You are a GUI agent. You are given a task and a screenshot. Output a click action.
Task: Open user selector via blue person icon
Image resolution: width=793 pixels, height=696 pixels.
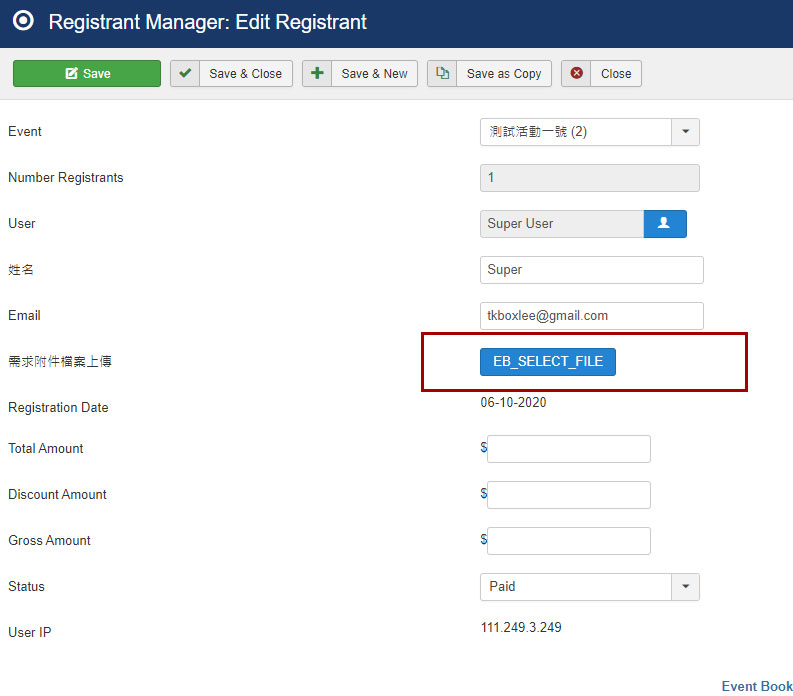pos(664,224)
